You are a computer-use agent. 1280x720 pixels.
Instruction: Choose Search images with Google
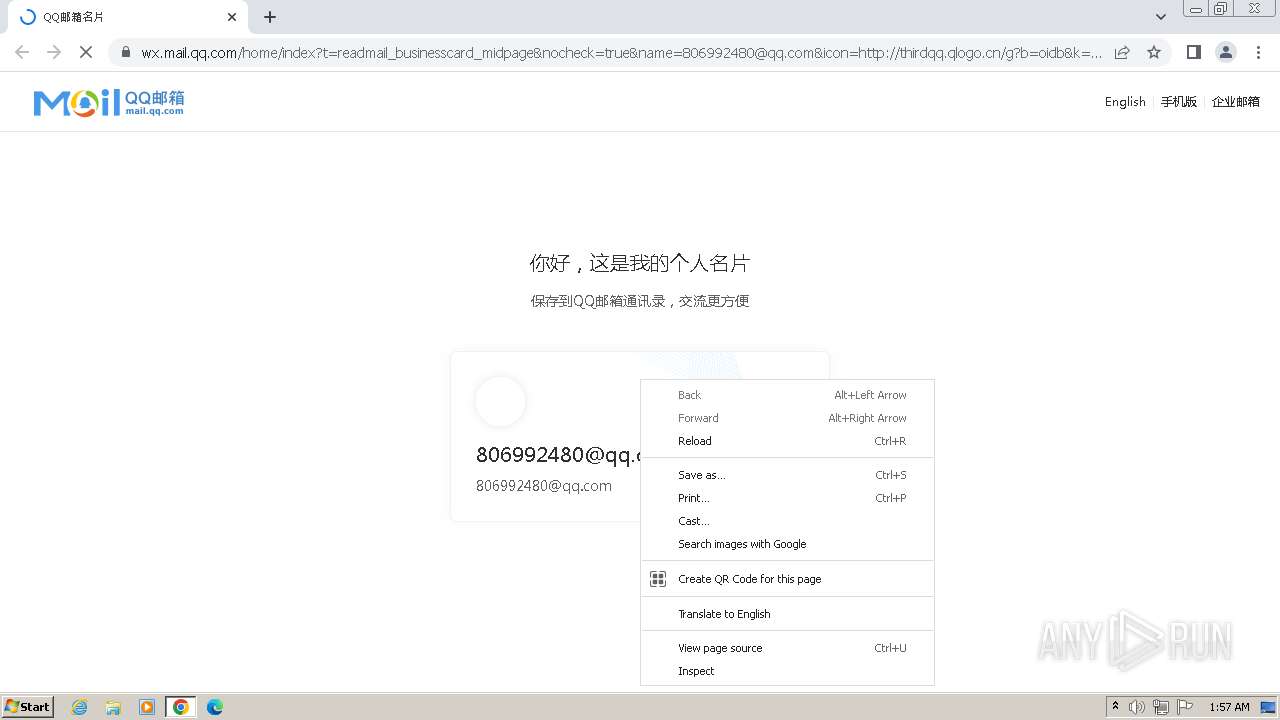[787, 544]
